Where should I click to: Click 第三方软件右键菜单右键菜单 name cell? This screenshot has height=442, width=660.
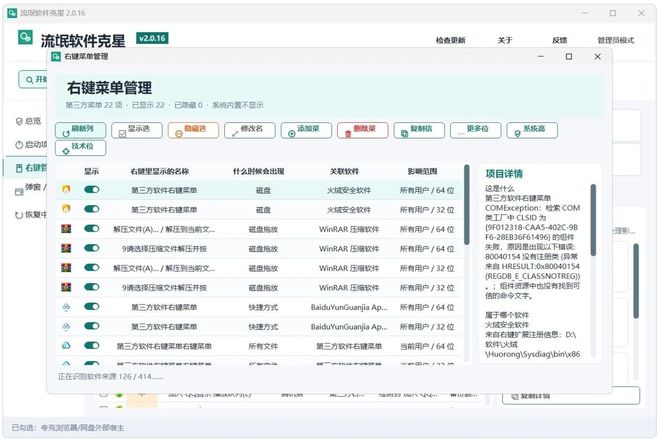click(x=164, y=346)
